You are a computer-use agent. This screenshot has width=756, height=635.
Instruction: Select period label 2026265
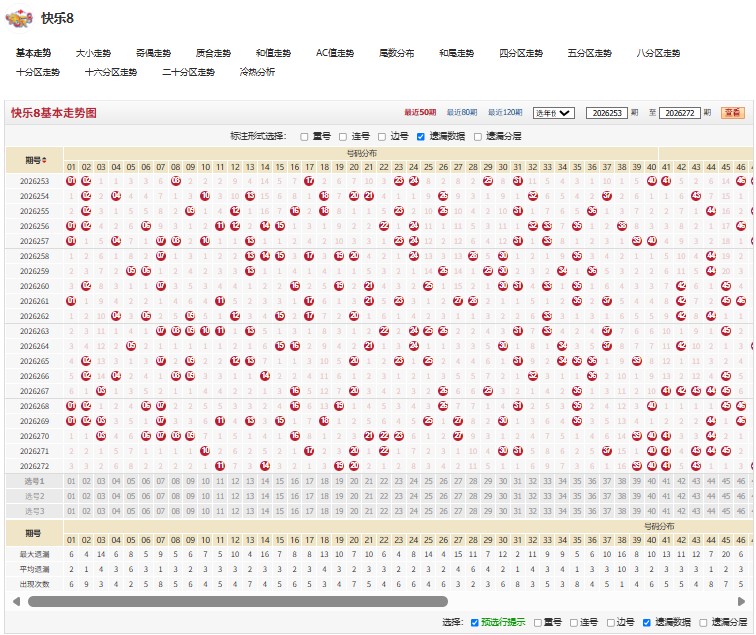click(34, 361)
